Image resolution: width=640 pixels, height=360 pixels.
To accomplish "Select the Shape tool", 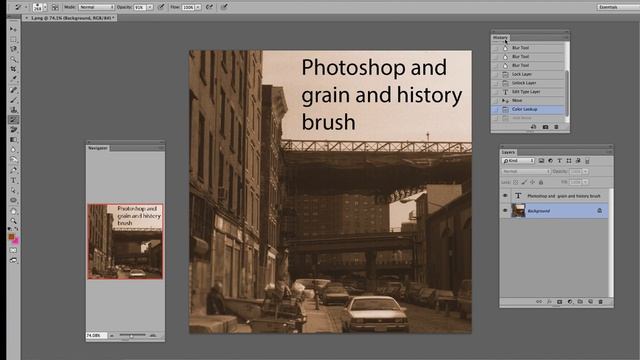I will (x=13, y=200).
